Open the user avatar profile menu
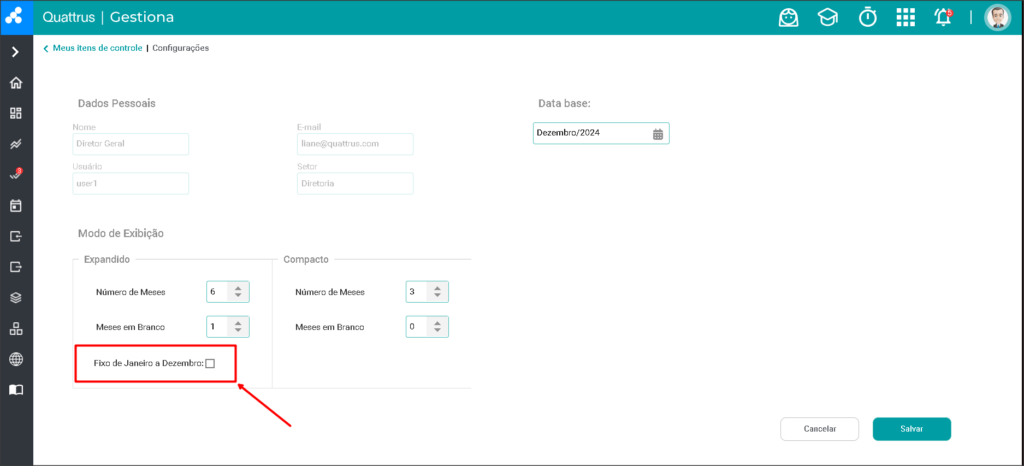The image size is (1024, 466). pos(997,18)
